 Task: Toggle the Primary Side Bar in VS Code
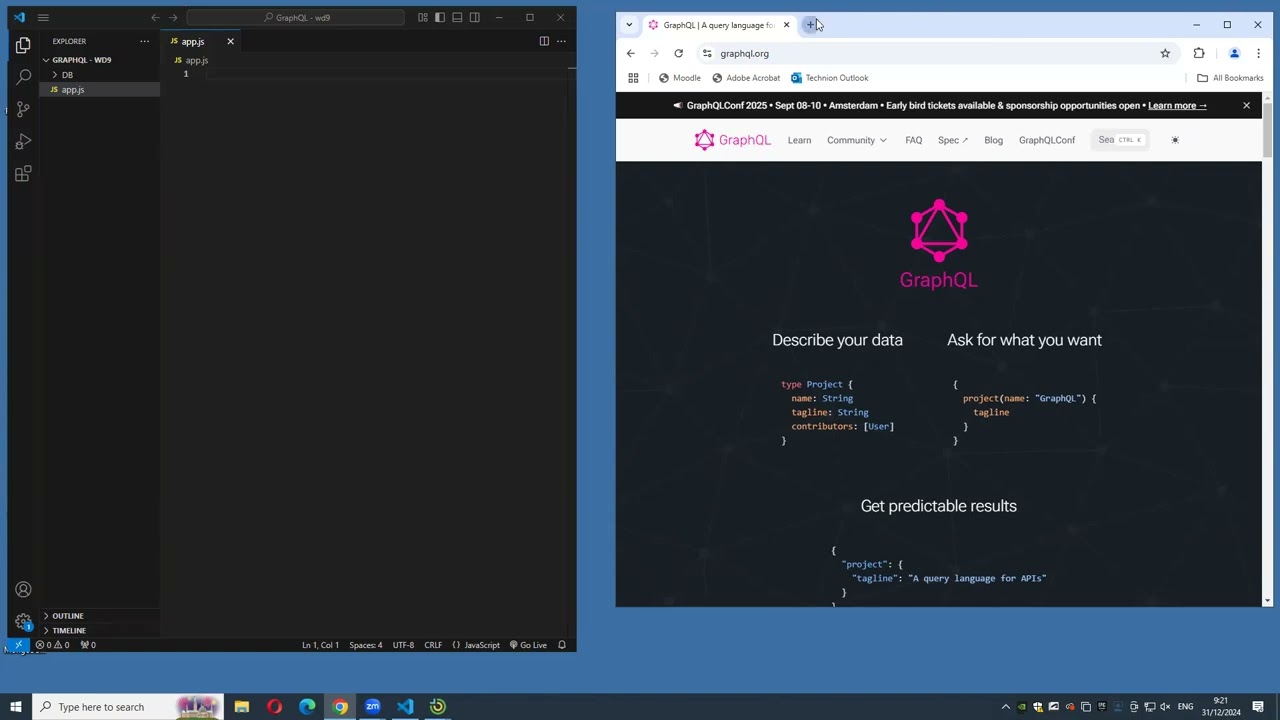(440, 17)
